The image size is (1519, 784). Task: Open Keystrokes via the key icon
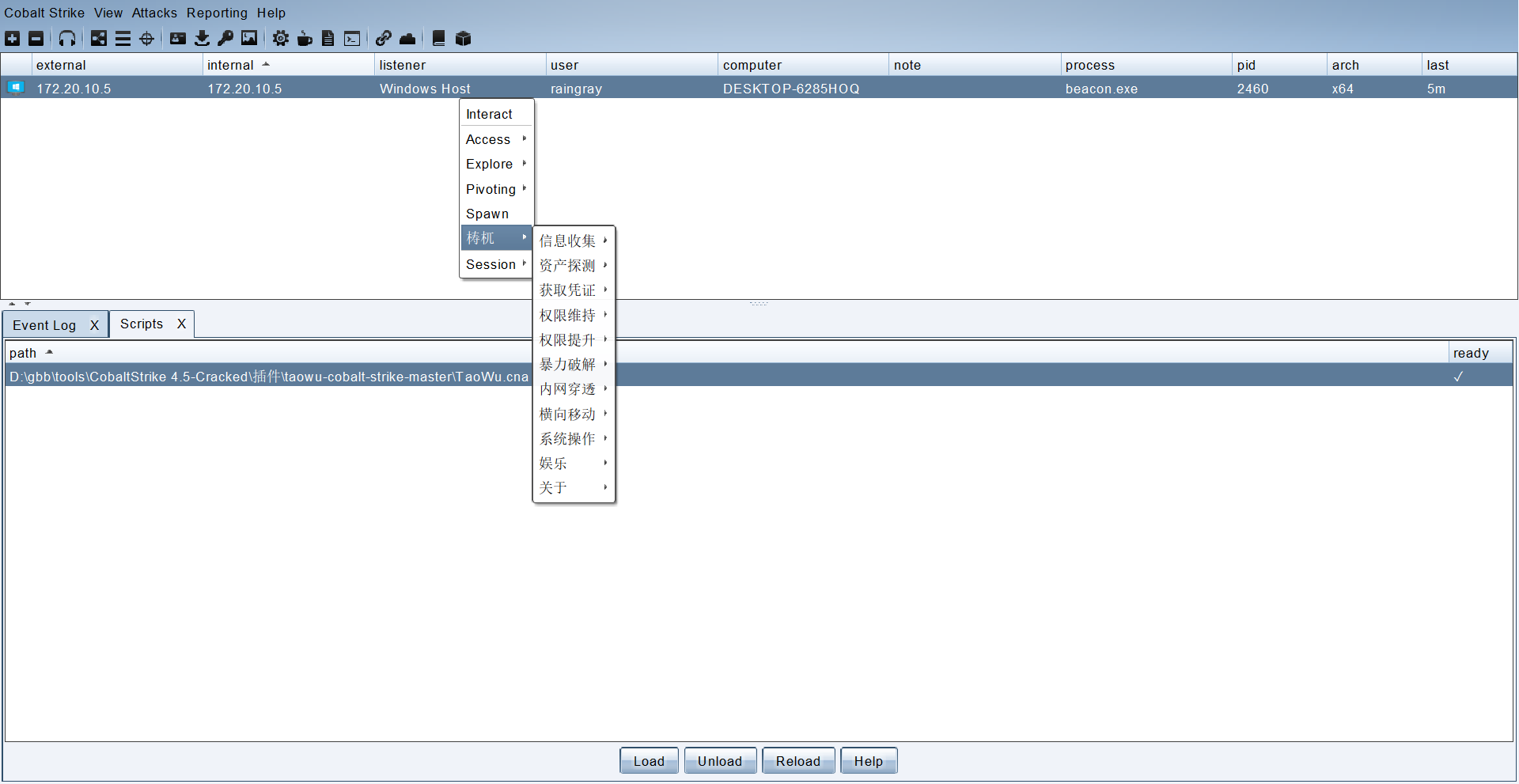point(225,38)
